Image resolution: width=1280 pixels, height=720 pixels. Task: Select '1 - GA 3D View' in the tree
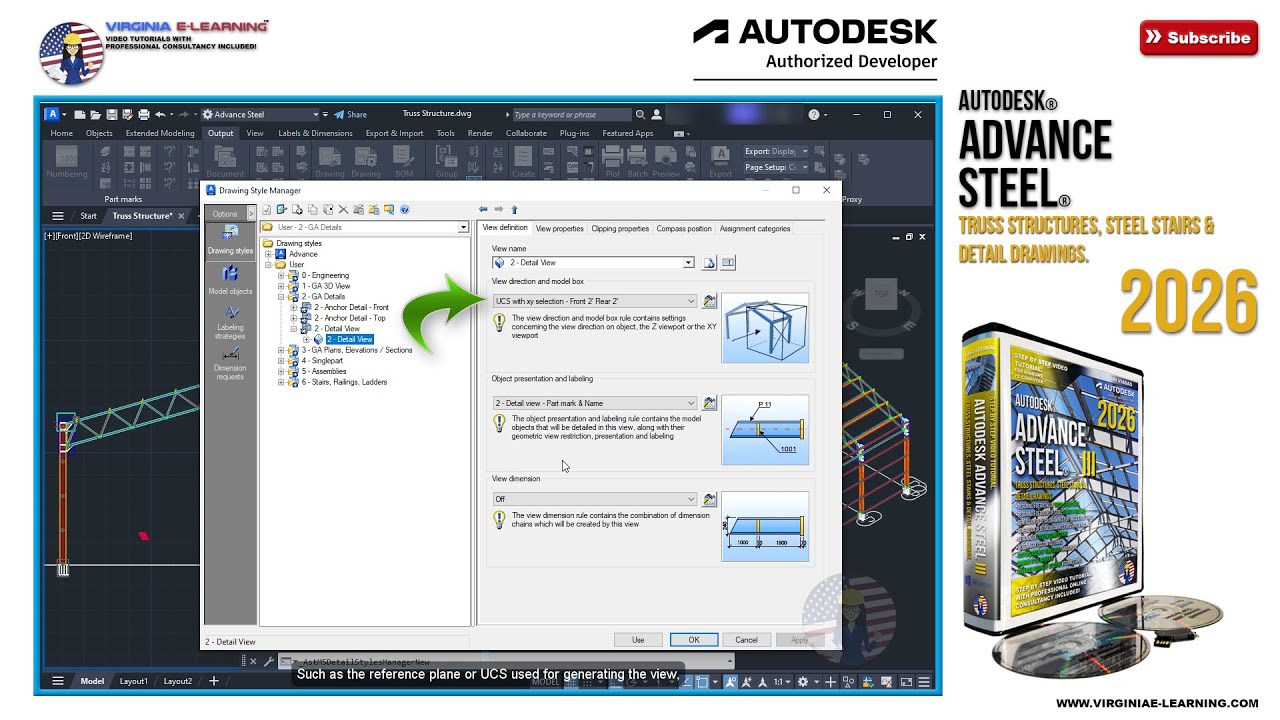coord(326,286)
